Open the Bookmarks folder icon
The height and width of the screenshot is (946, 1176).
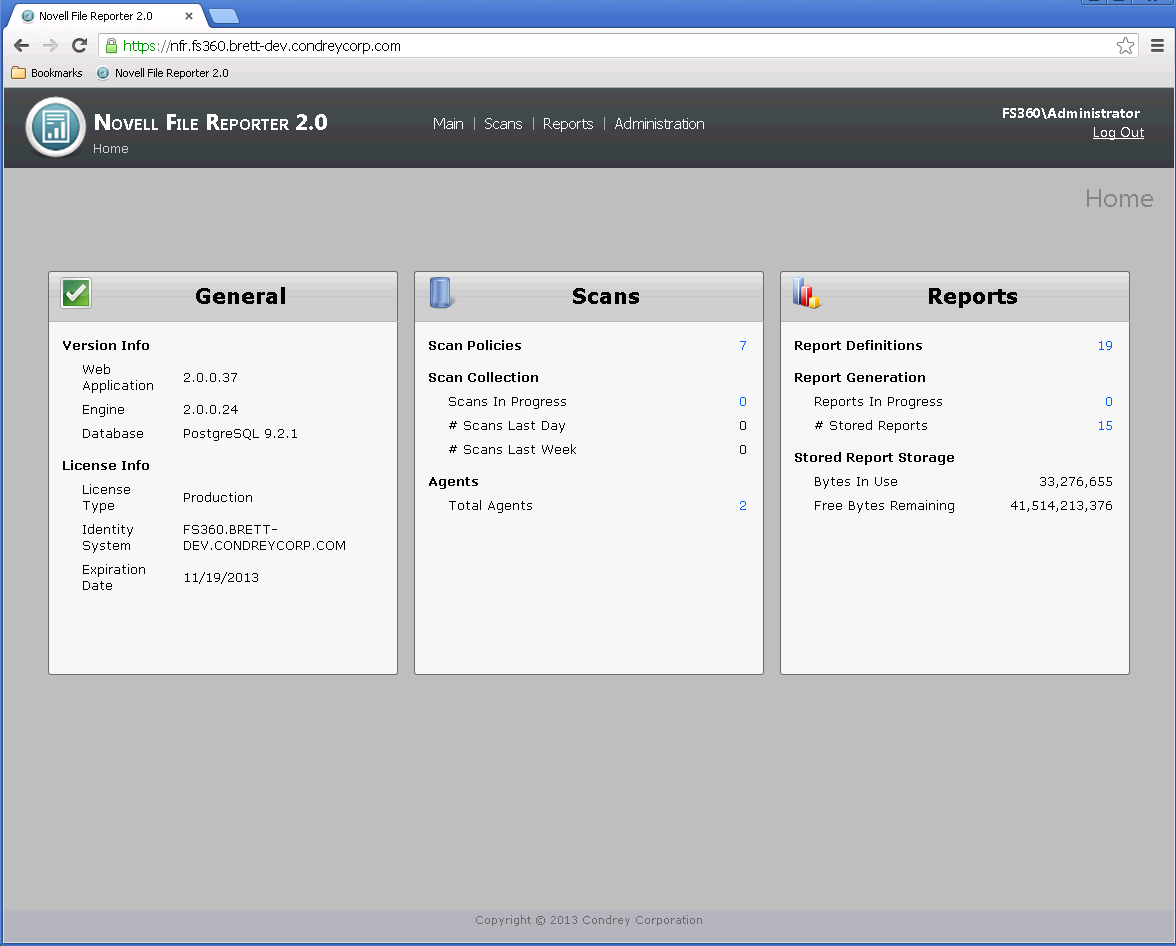click(19, 73)
